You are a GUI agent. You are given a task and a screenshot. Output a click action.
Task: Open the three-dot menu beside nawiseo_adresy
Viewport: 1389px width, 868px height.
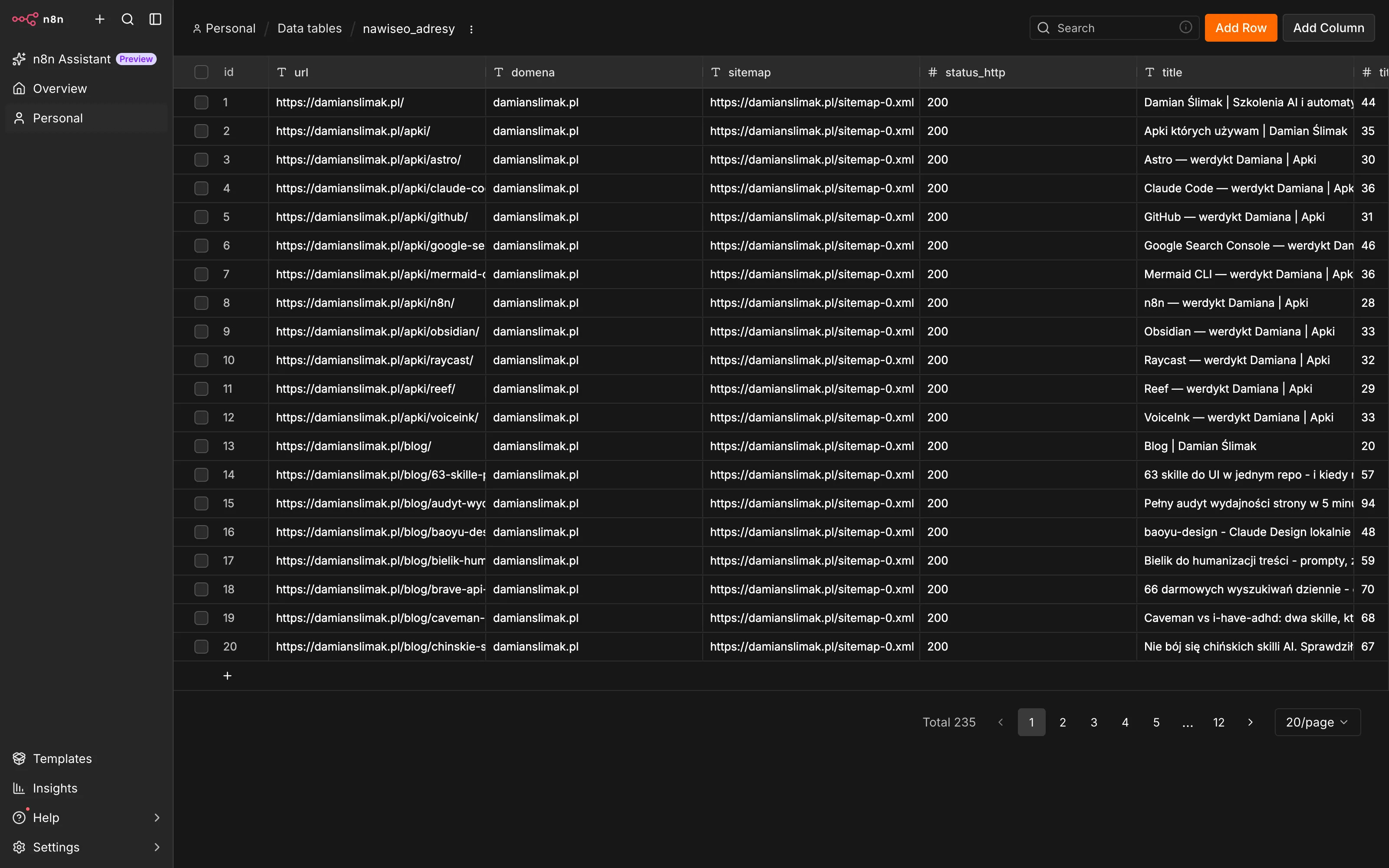(x=471, y=29)
